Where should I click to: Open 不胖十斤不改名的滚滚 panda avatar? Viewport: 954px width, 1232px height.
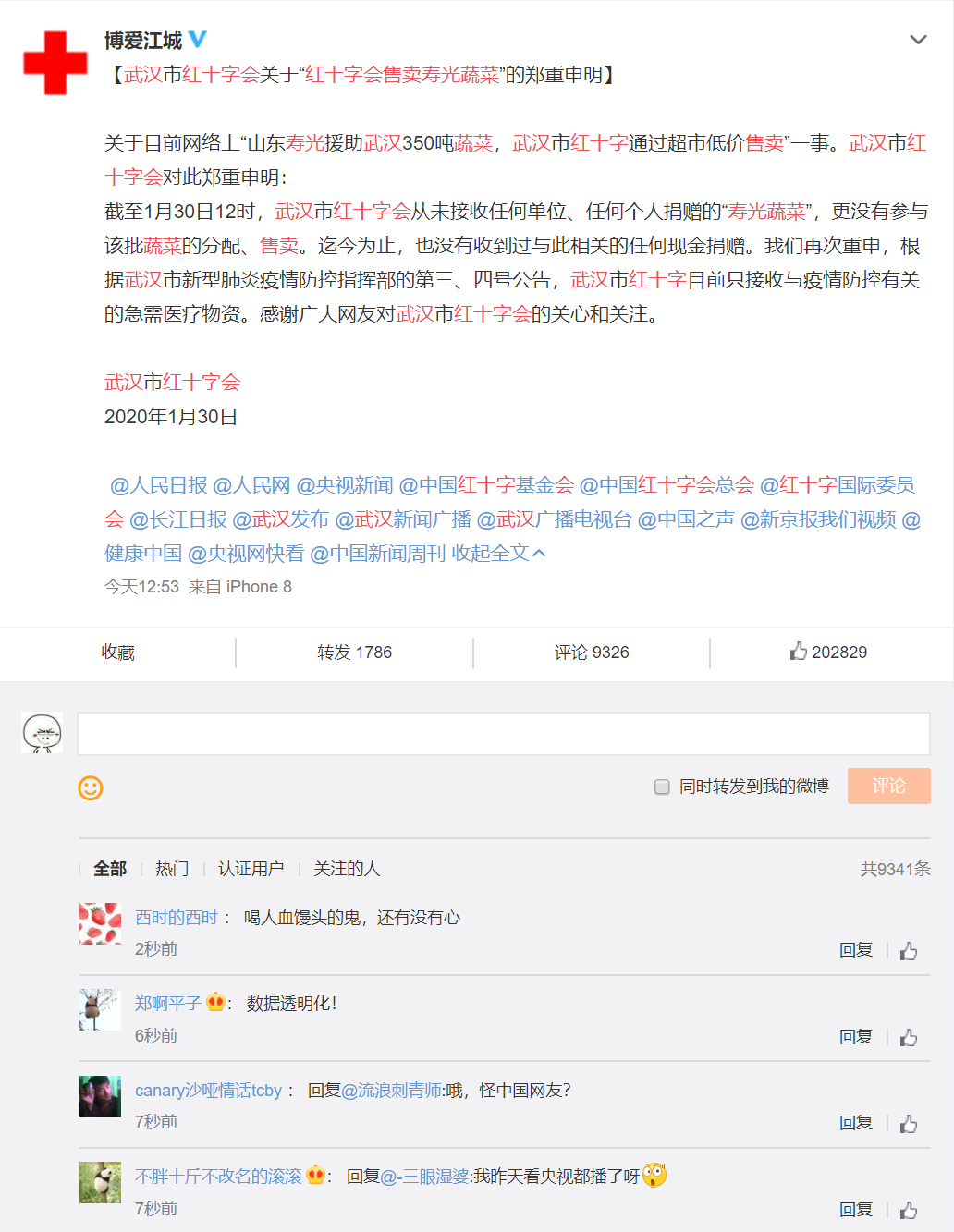pyautogui.click(x=100, y=1183)
